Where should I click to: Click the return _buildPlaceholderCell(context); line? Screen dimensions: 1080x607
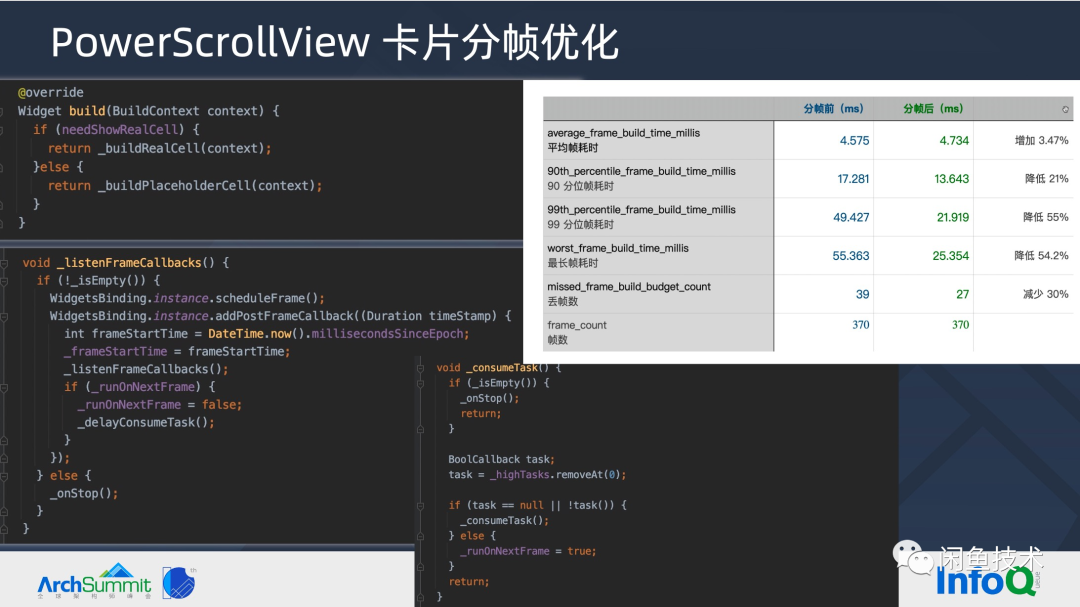185,185
